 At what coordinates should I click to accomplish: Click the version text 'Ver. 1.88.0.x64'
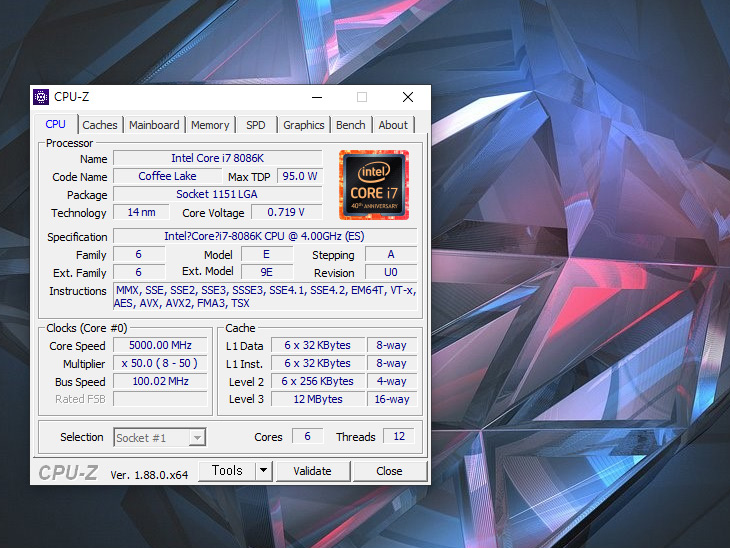[x=149, y=475]
